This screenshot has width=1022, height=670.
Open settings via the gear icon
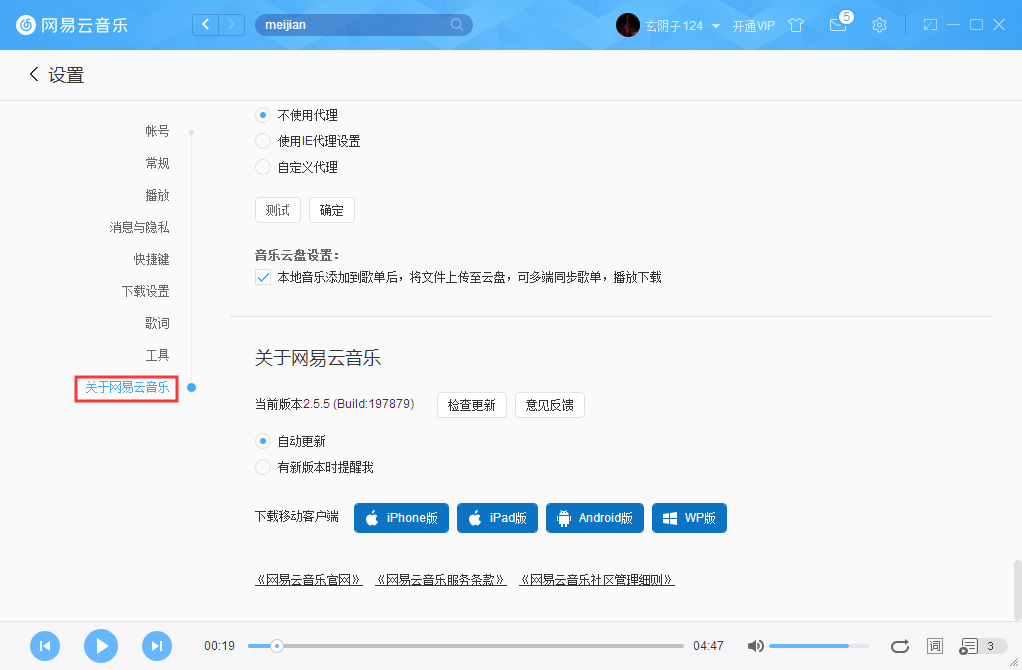879,25
